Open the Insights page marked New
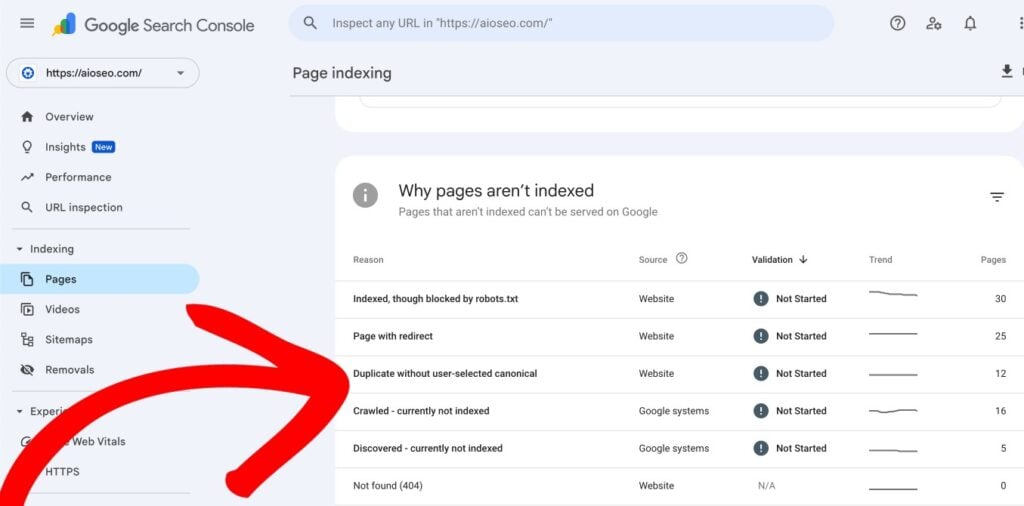 [66, 147]
